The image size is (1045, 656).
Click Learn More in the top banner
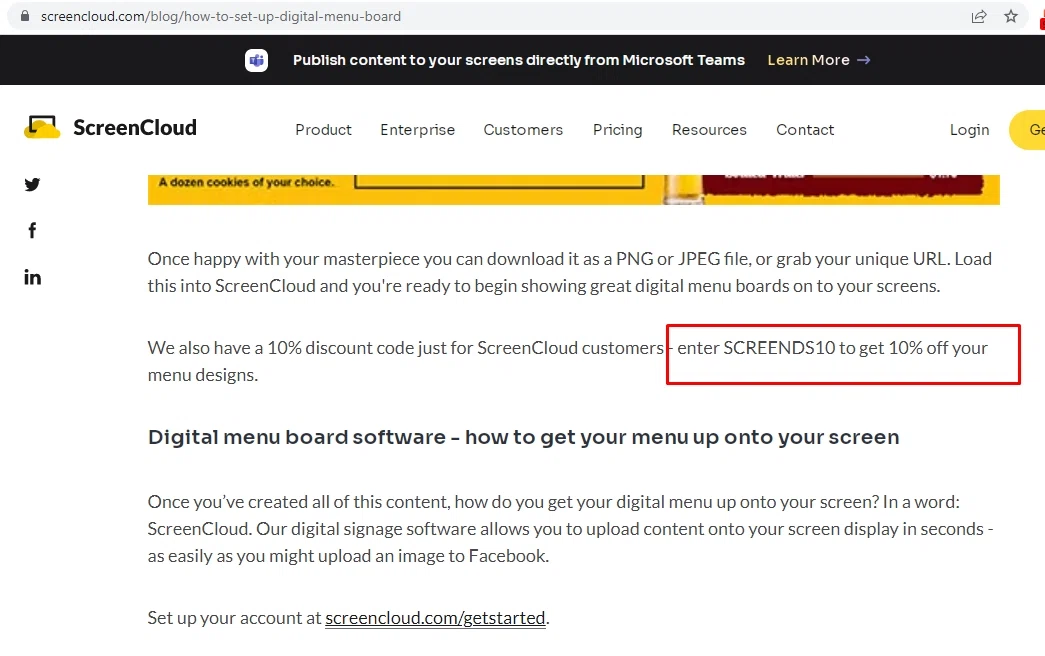[819, 60]
